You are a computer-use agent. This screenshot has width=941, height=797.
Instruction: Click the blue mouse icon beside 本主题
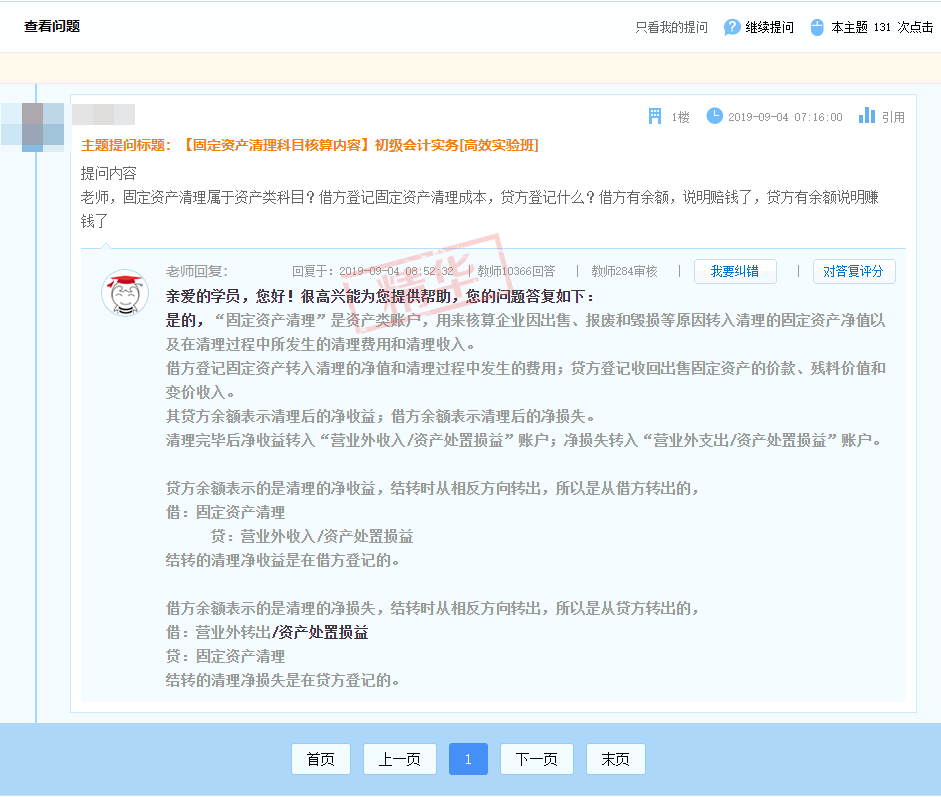pos(816,28)
